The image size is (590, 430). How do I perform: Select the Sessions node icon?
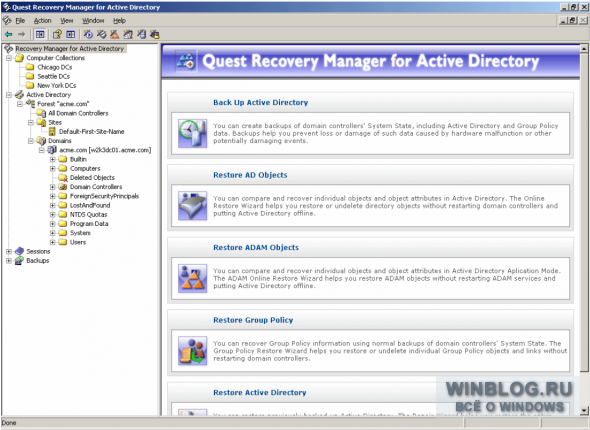20,251
